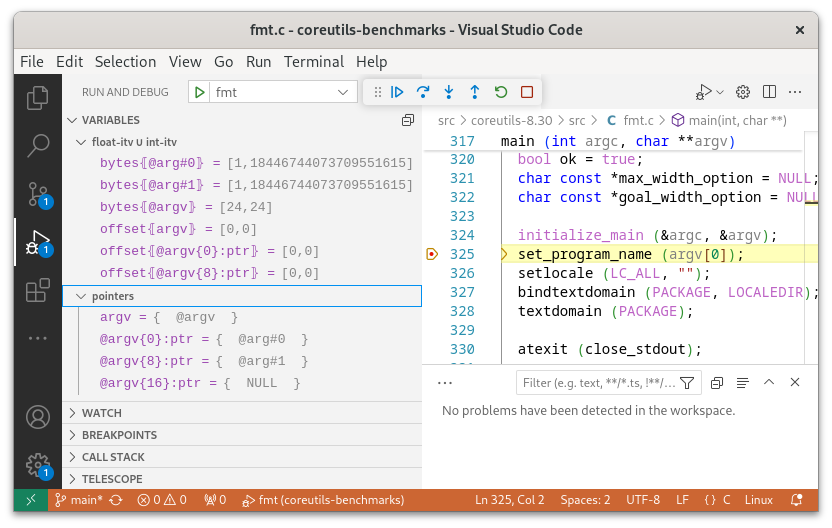The width and height of the screenshot is (832, 528).
Task: Restart the debug session
Action: coord(501,92)
